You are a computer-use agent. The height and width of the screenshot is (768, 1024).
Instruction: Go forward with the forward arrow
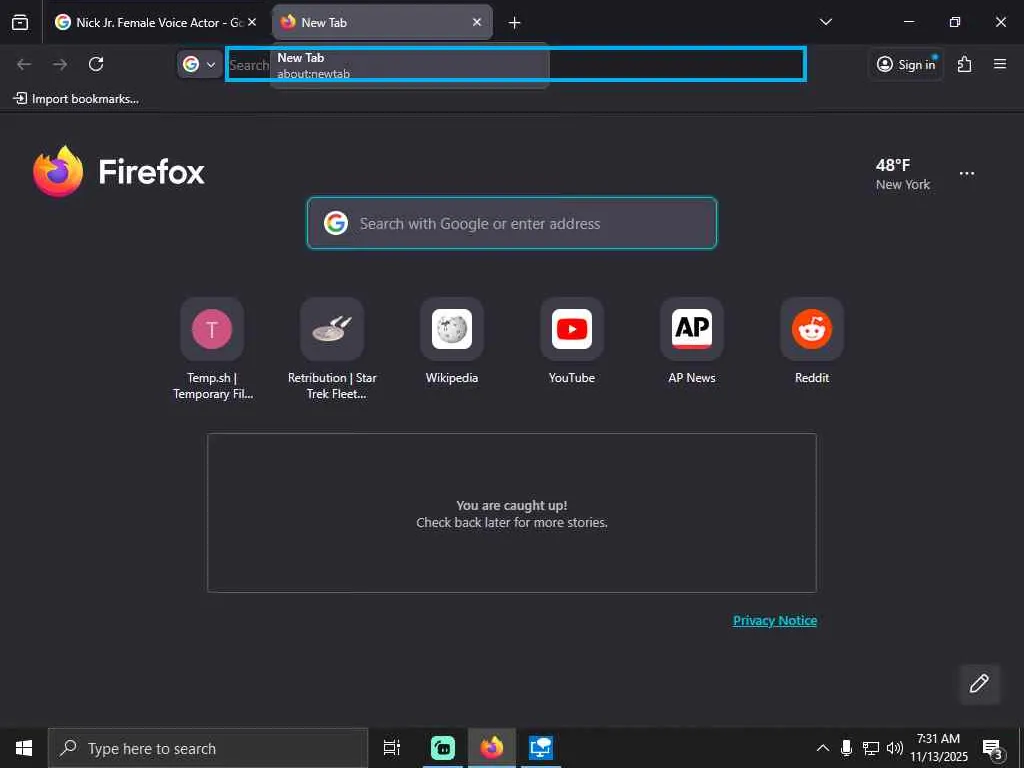(60, 64)
